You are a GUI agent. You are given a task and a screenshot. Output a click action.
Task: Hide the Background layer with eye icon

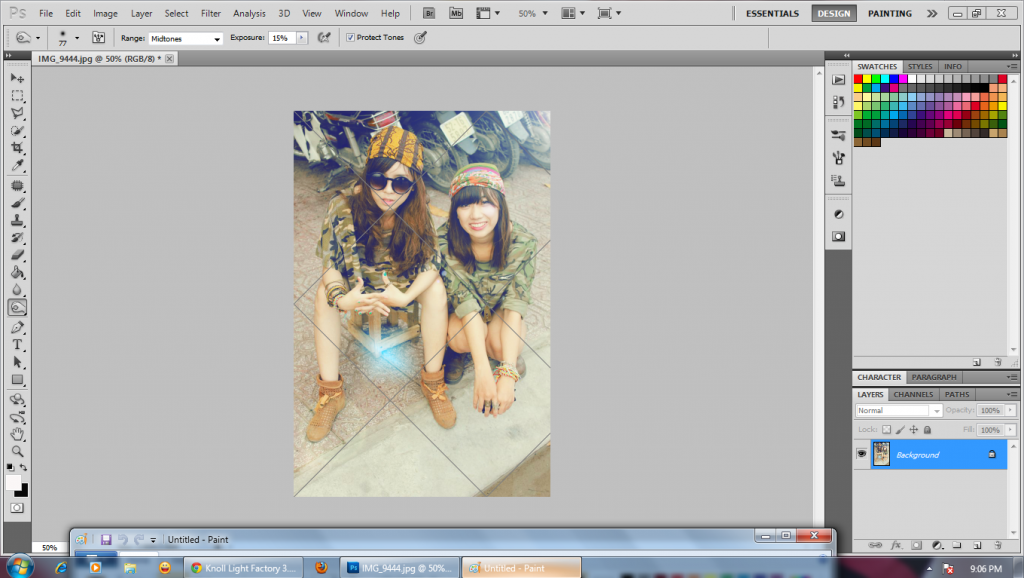pos(861,454)
